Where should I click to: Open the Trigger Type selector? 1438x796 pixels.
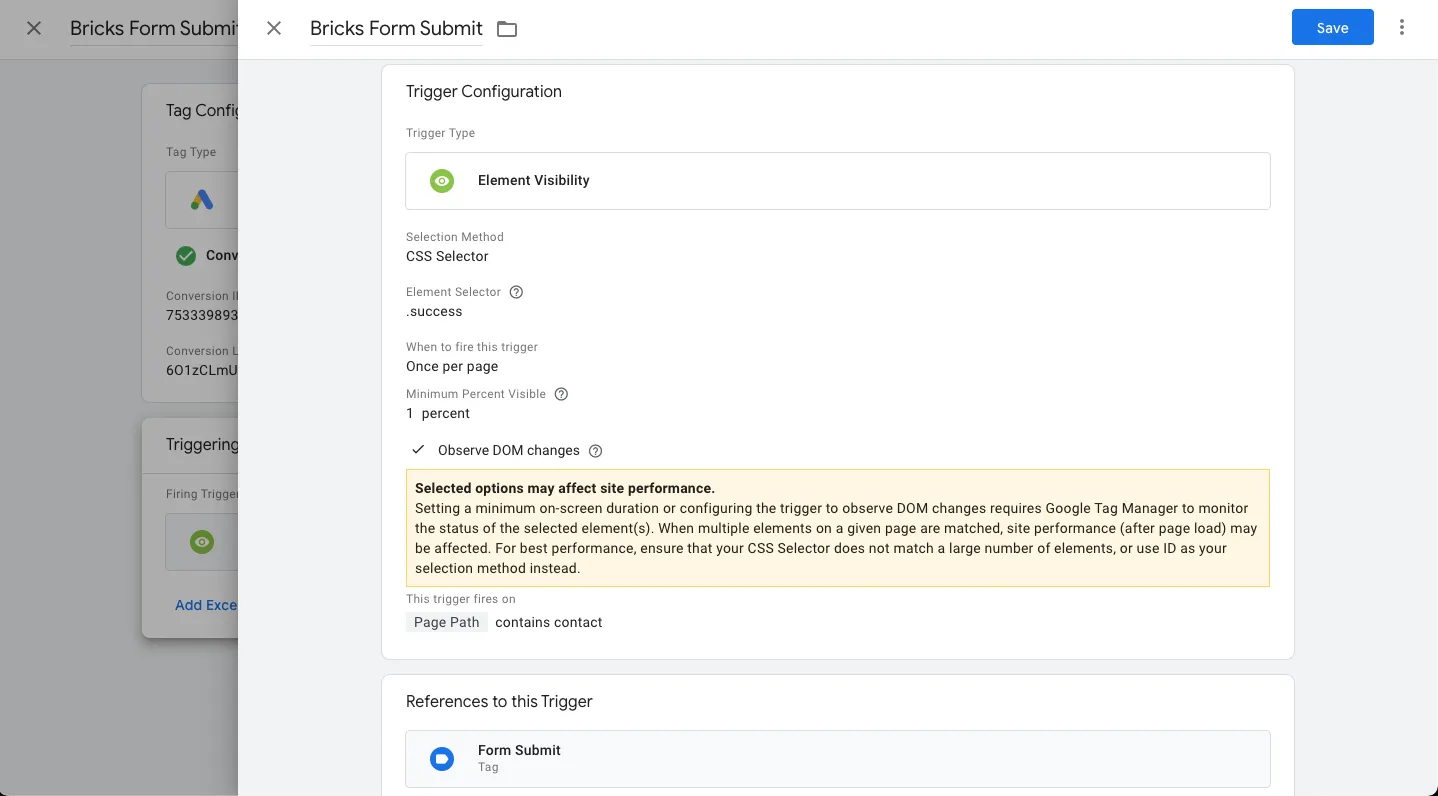coord(837,180)
